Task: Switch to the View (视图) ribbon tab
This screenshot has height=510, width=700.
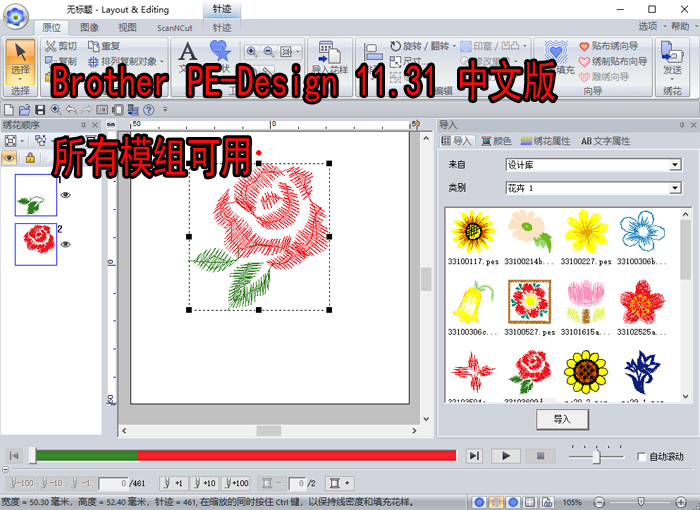Action: [127, 28]
